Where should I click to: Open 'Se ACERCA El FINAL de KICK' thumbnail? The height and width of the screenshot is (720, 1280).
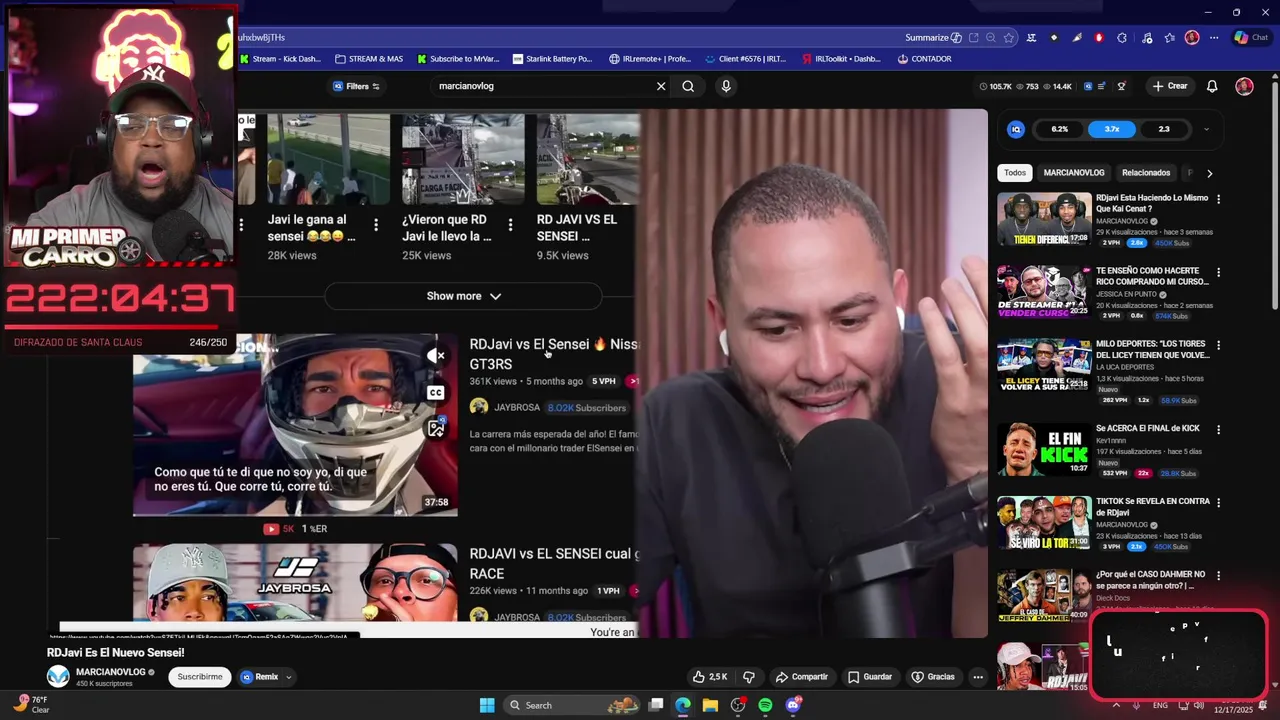click(x=1044, y=449)
